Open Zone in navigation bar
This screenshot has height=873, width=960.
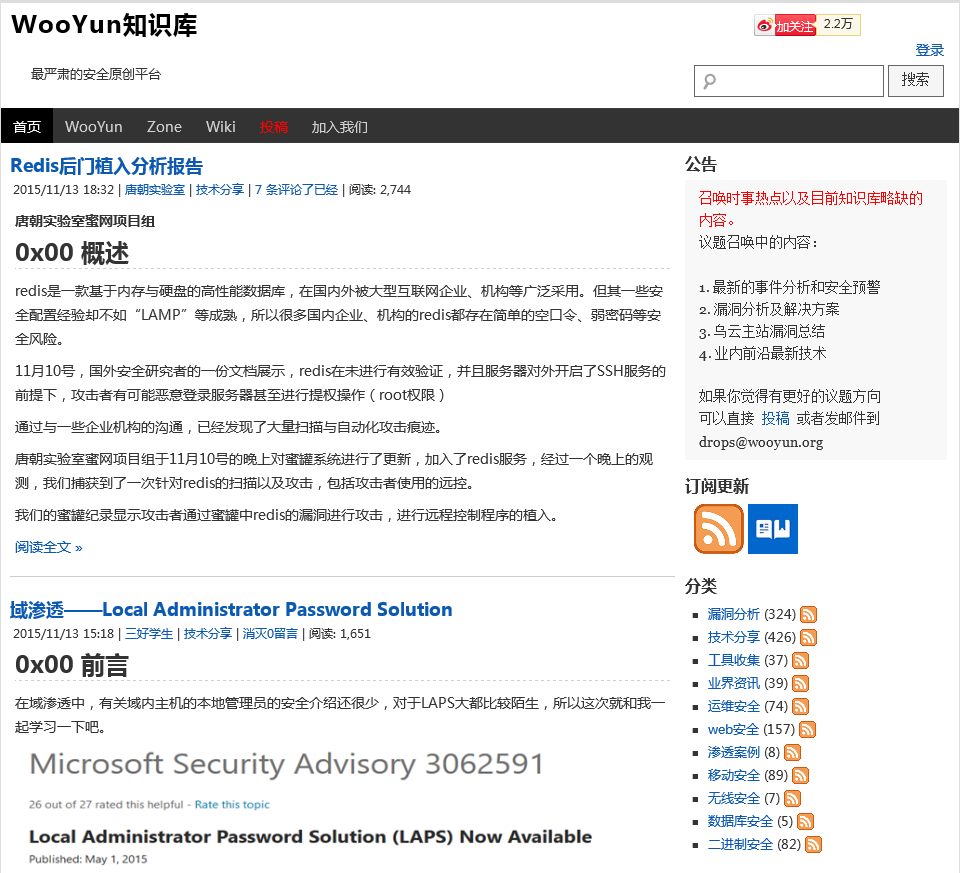[164, 127]
